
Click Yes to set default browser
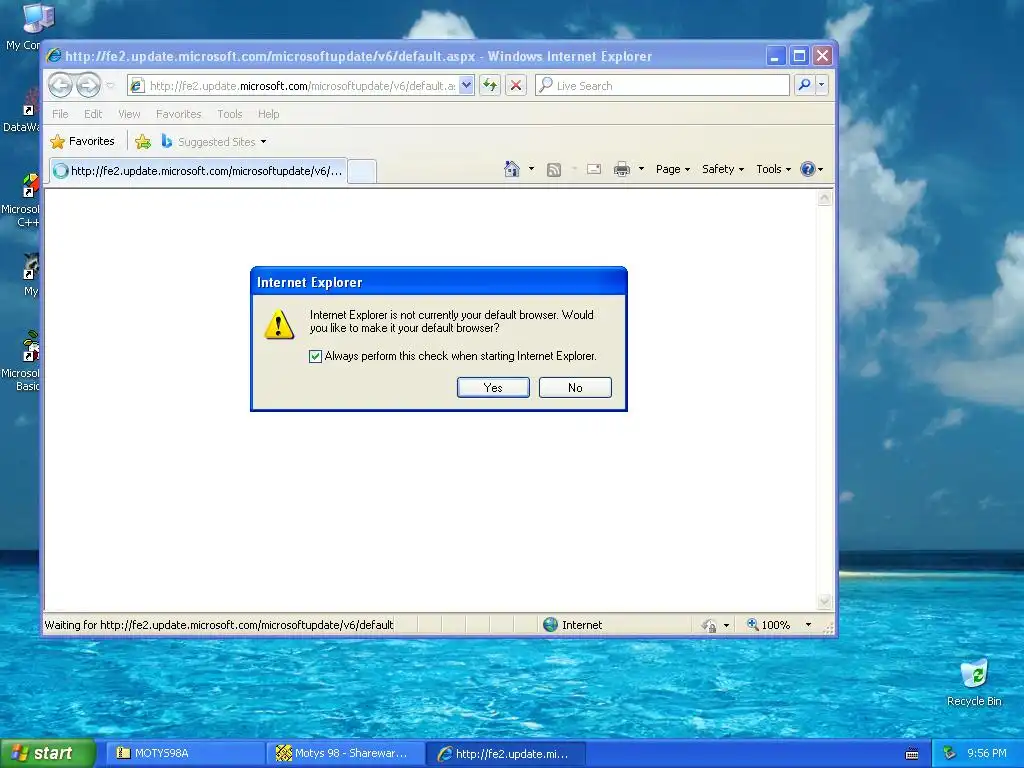coord(493,387)
